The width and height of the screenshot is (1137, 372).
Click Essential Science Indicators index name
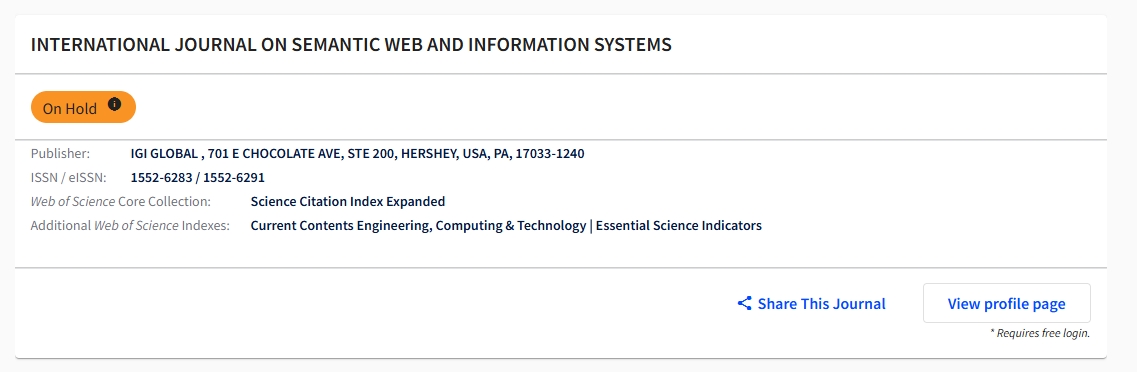[x=679, y=226]
